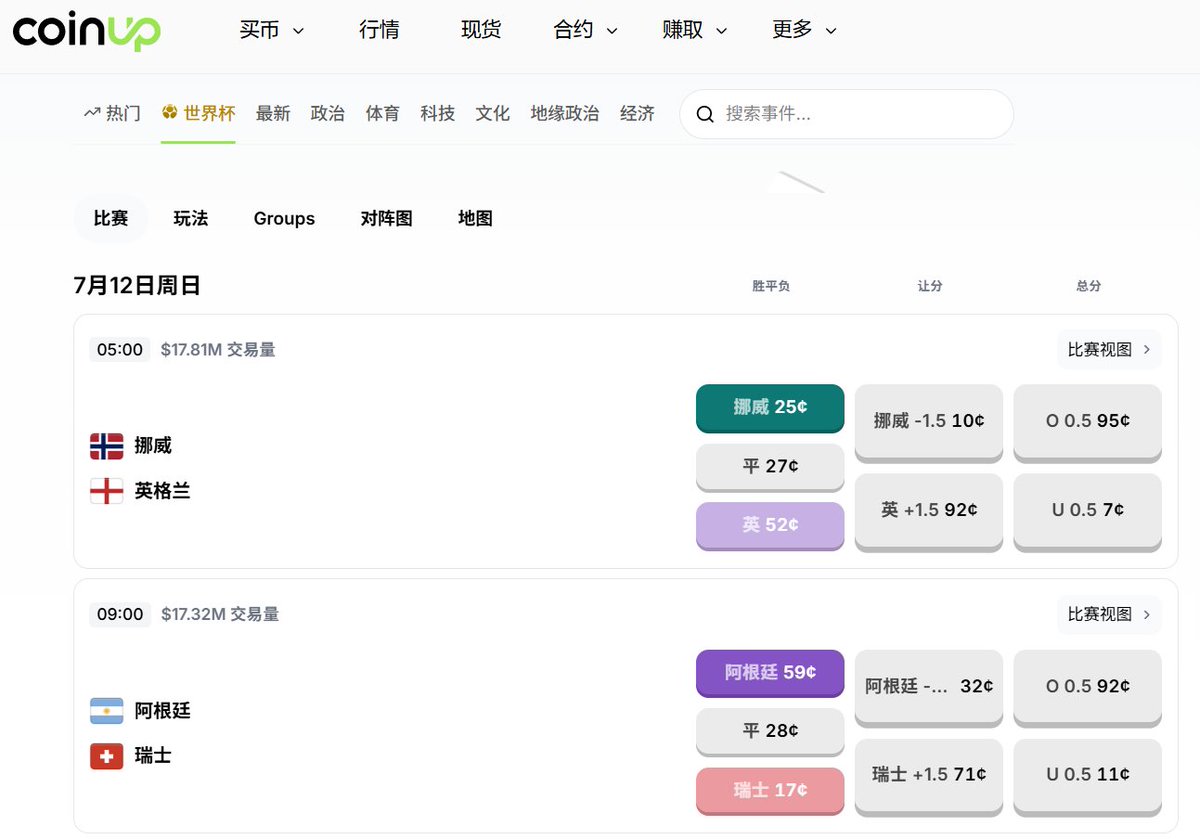The width and height of the screenshot is (1200, 839).
Task: Pick the O 0.5 95¢ total
Action: pos(1088,422)
